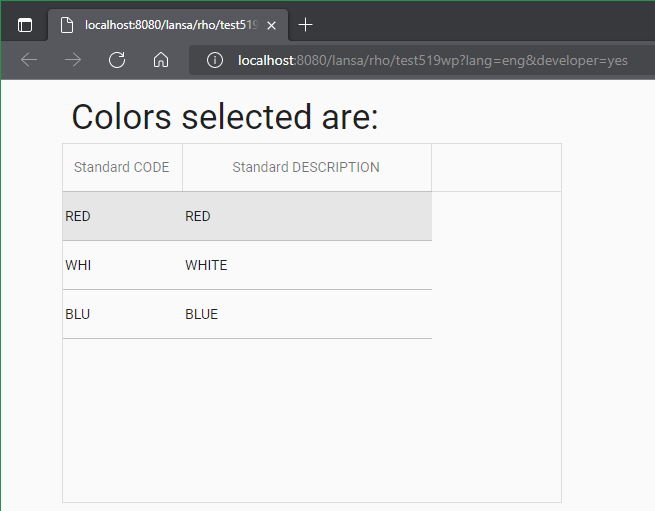Sort by Standard DESCRIPTION column header

(x=307, y=168)
